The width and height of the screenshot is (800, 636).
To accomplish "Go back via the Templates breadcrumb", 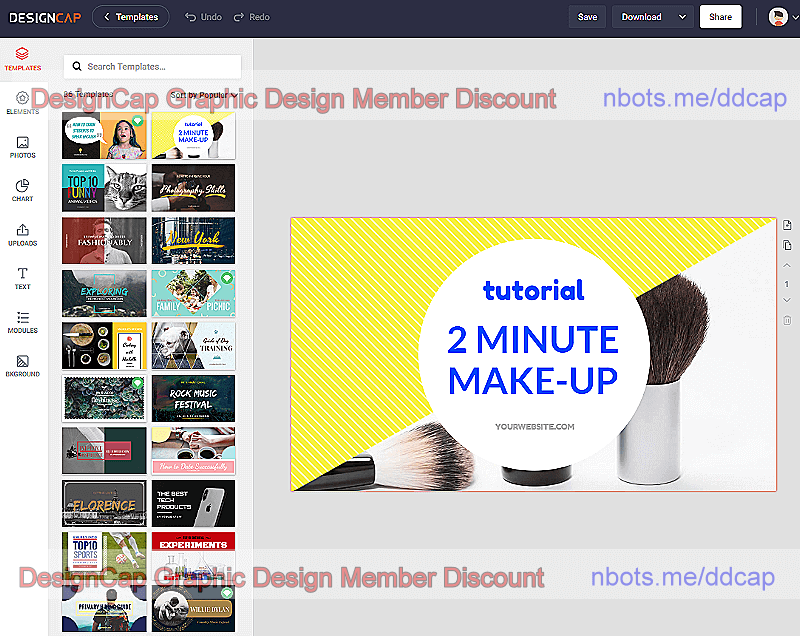I will pos(130,16).
